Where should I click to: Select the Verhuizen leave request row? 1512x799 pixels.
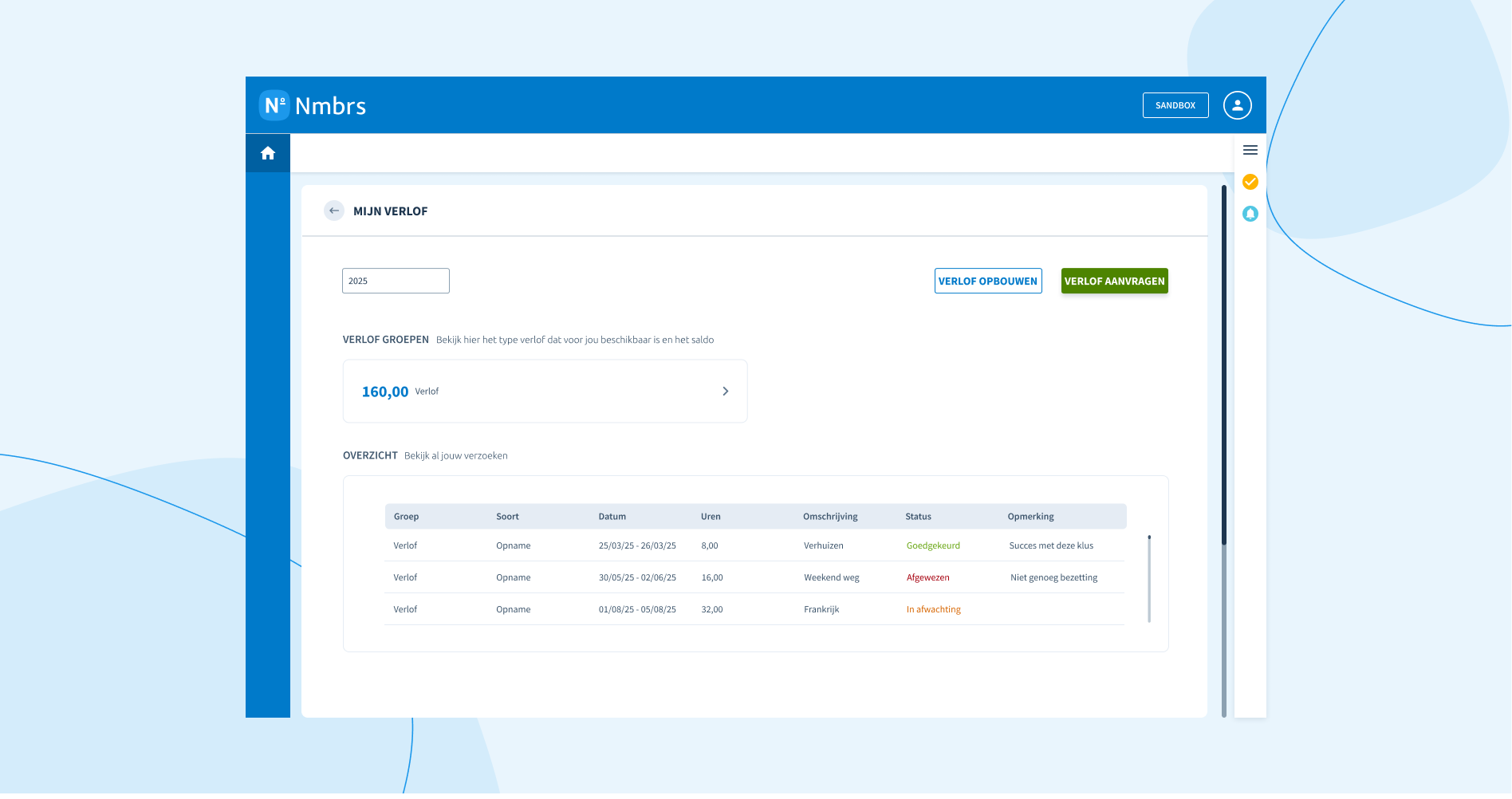(754, 545)
